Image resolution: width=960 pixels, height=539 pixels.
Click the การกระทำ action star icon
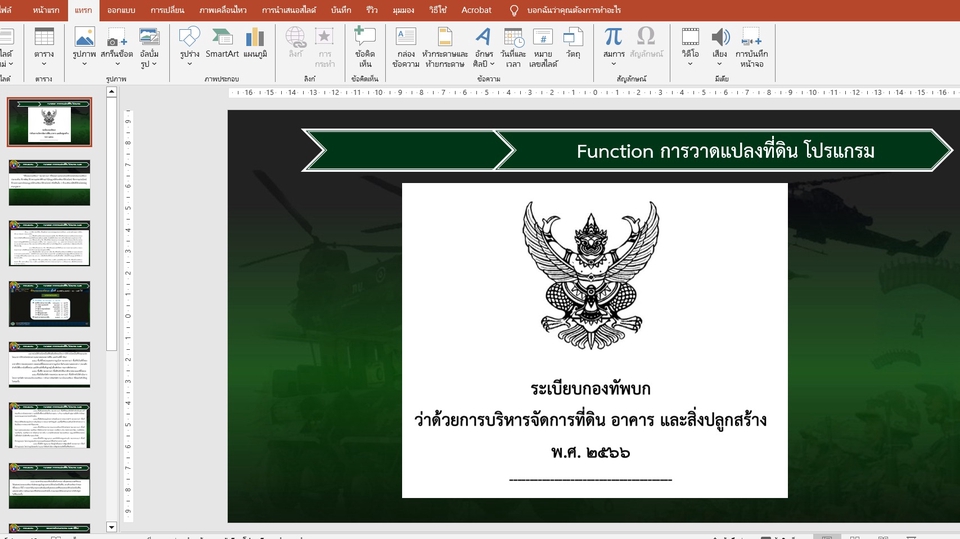(324, 37)
